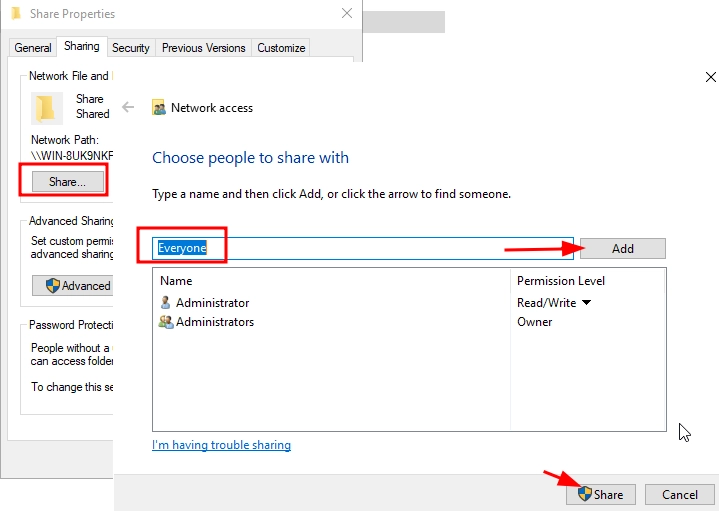Go to the Customize tab

pos(281,48)
